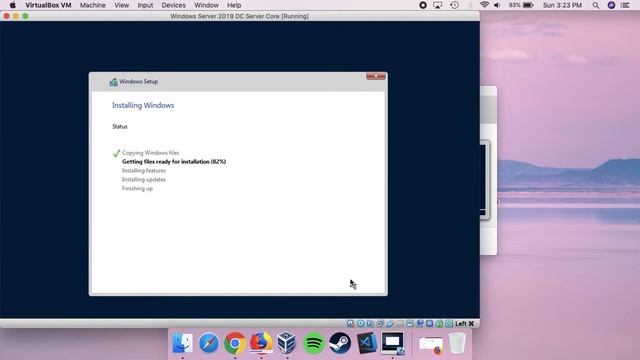Open Visual Studio Code in Dock
The height and width of the screenshot is (360, 640).
click(366, 342)
